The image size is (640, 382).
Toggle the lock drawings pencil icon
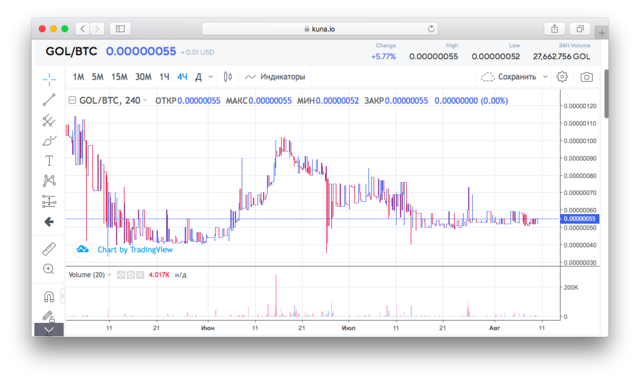coord(49,316)
